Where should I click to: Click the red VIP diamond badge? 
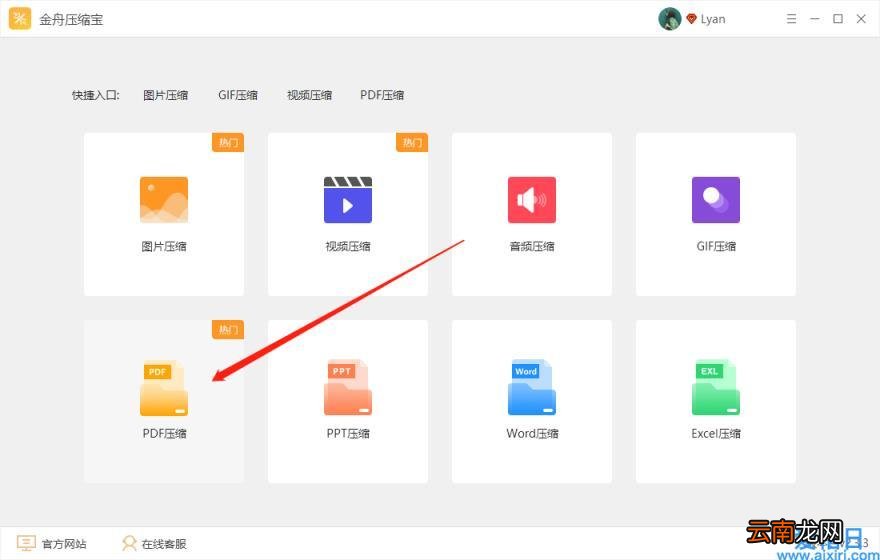(691, 19)
